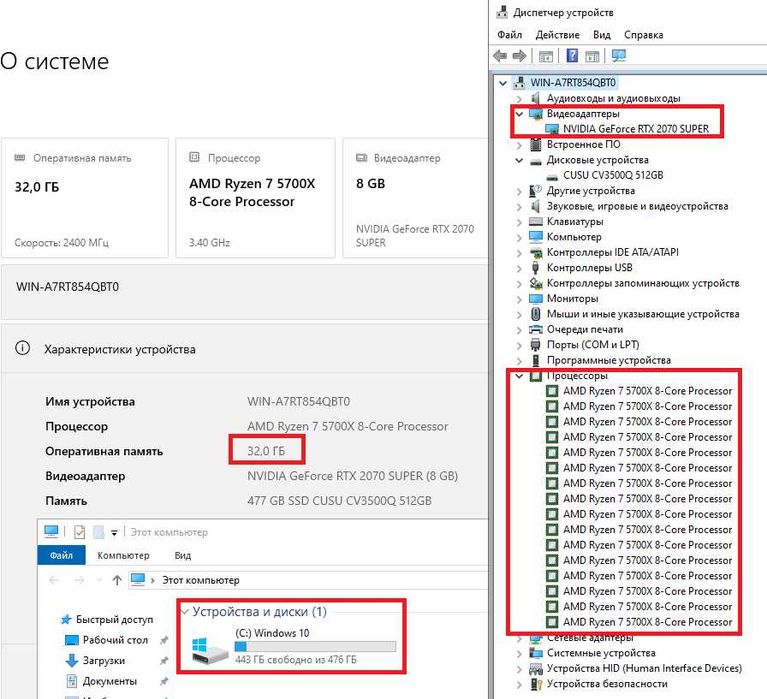This screenshot has height=699, width=767.
Task: Click the Scan for hardware changes monitor icon
Action: coord(619,56)
